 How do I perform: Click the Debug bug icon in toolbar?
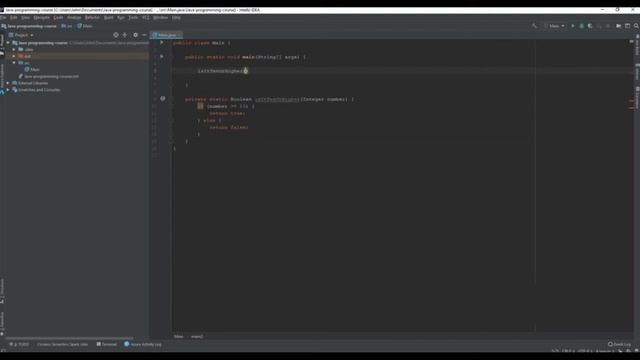[582, 26]
